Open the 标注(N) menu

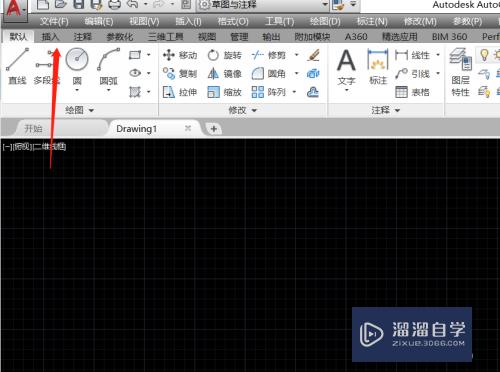pyautogui.click(x=372, y=22)
